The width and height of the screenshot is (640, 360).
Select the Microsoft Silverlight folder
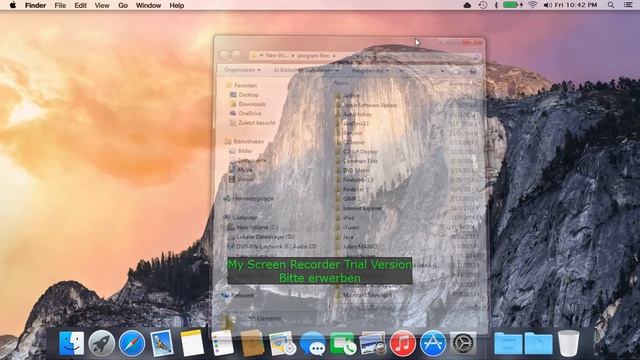pos(367,294)
